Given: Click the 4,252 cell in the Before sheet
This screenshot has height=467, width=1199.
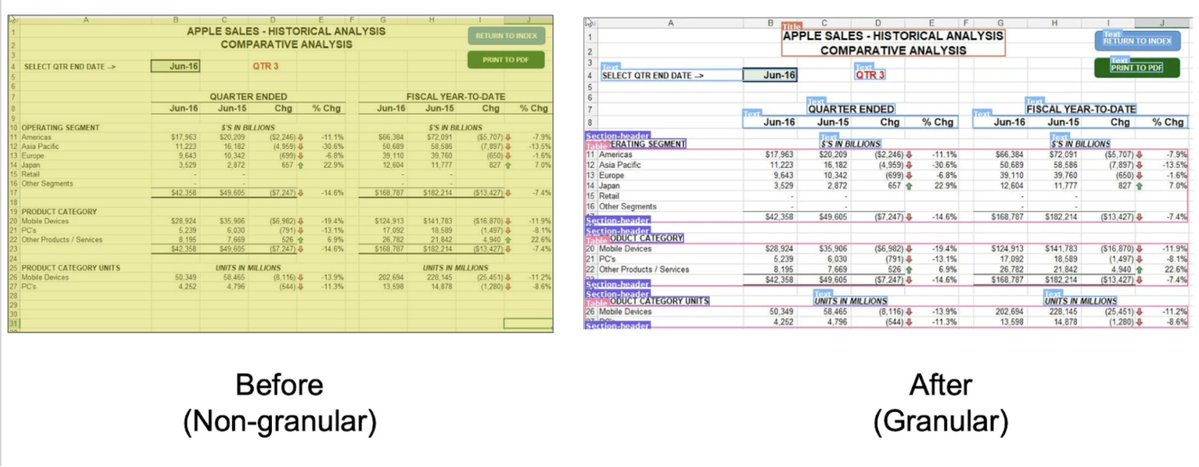Looking at the screenshot, I should [x=187, y=287].
